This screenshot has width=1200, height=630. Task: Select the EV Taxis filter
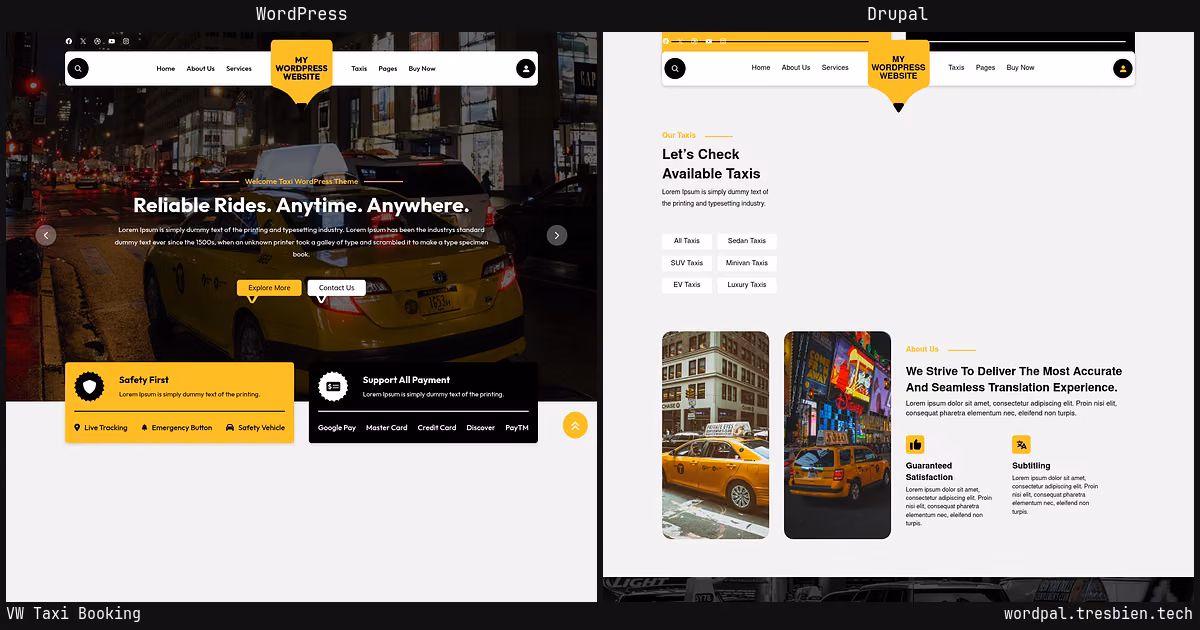[687, 285]
